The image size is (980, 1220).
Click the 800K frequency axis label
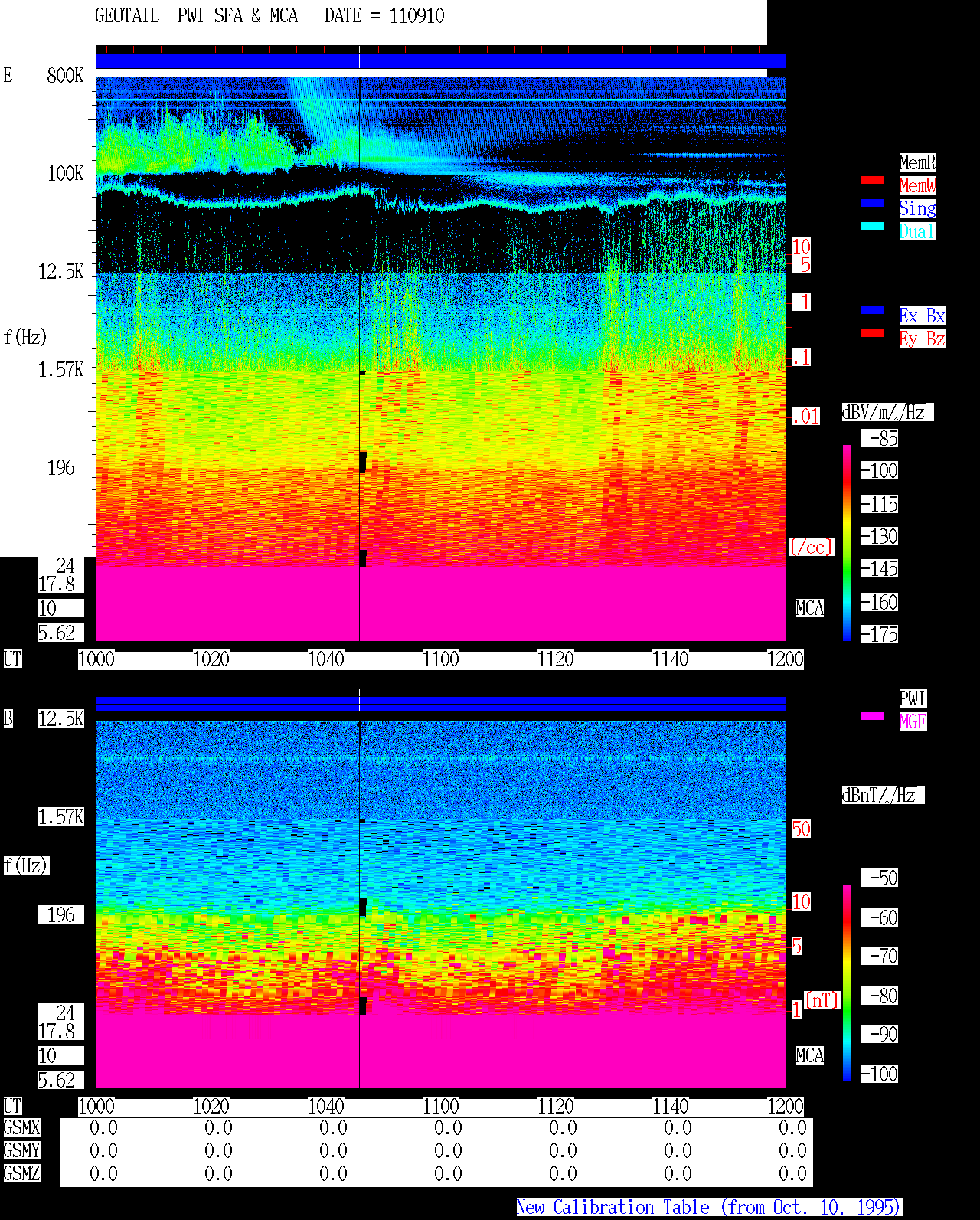pyautogui.click(x=65, y=76)
